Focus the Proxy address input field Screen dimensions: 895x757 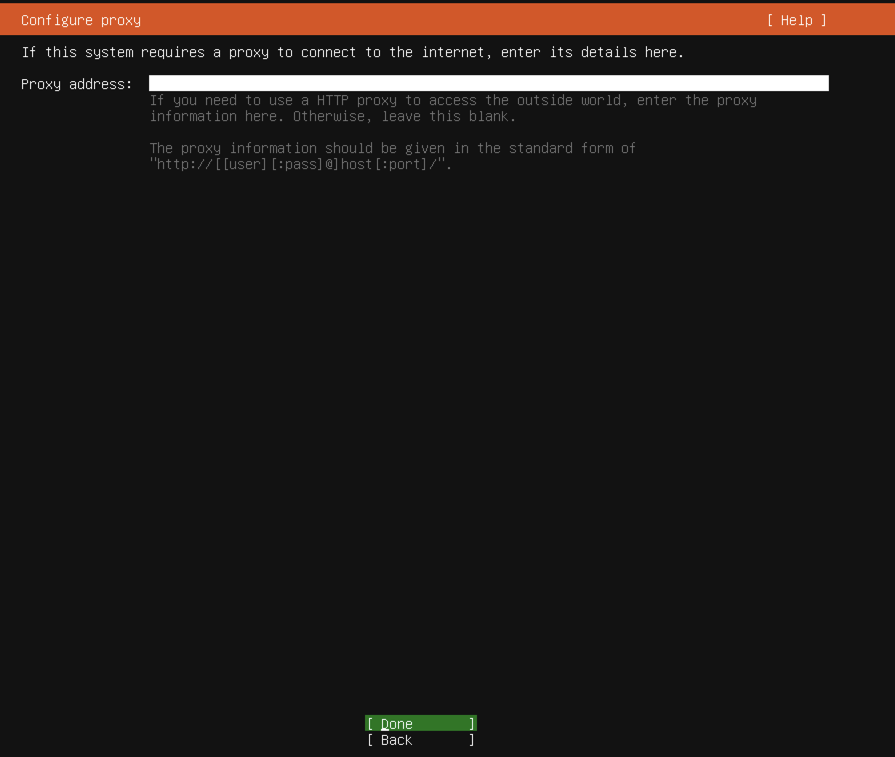[x=489, y=83]
